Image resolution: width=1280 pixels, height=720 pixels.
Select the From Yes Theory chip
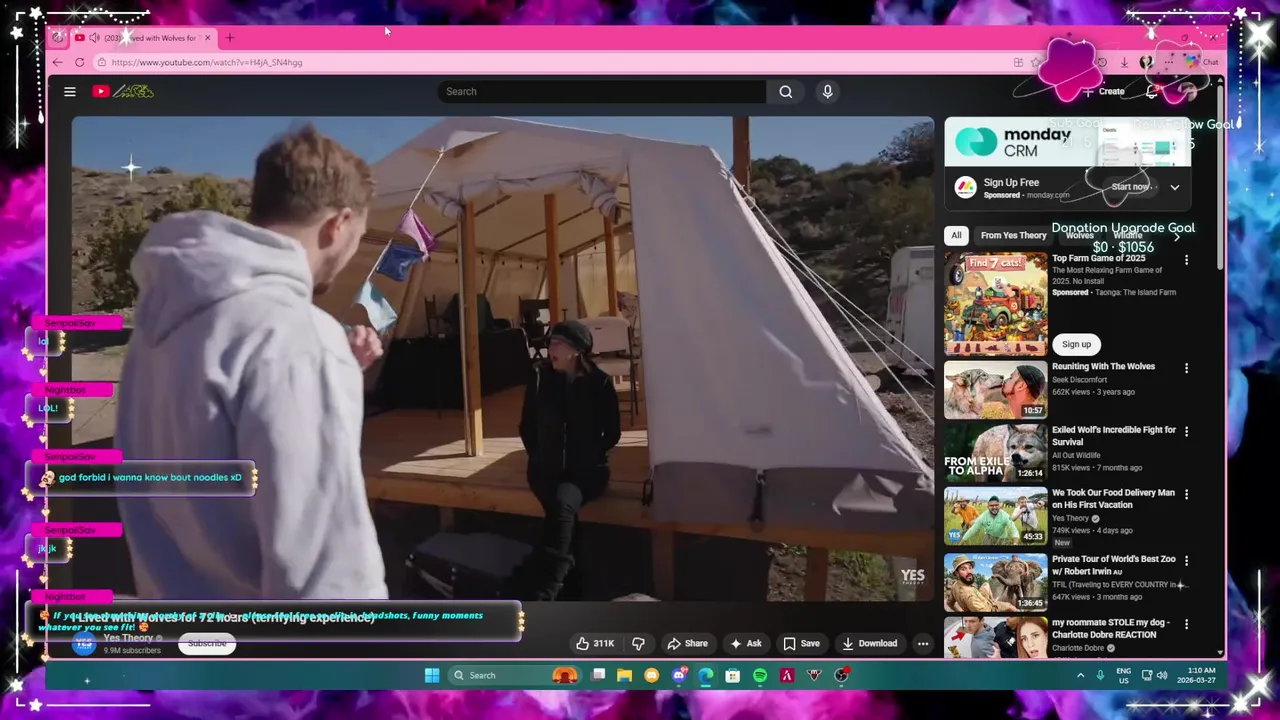(x=1013, y=236)
